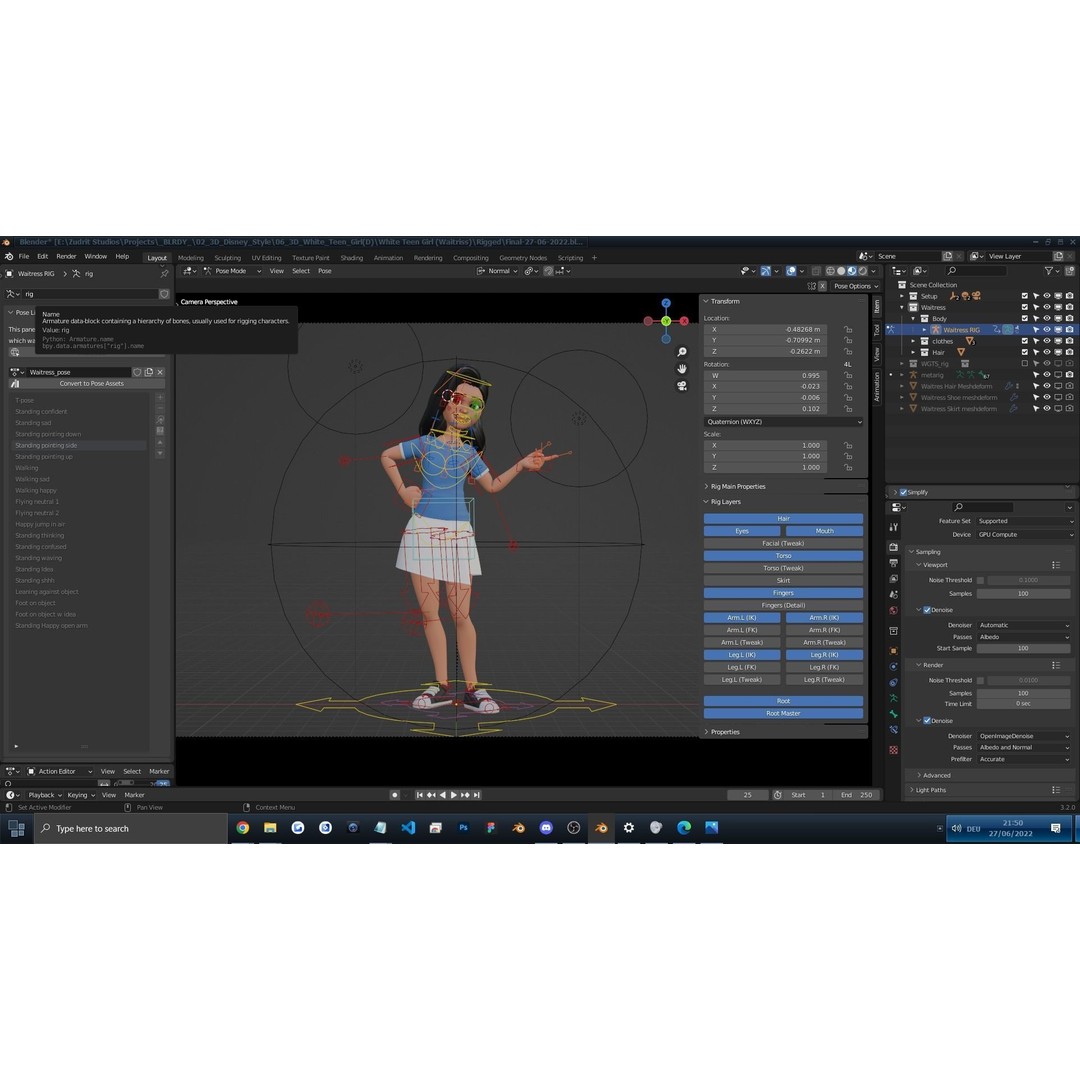Toggle the Arm.L (FK) rig layer button
Viewport: 1080px width, 1080px height.
pos(742,630)
